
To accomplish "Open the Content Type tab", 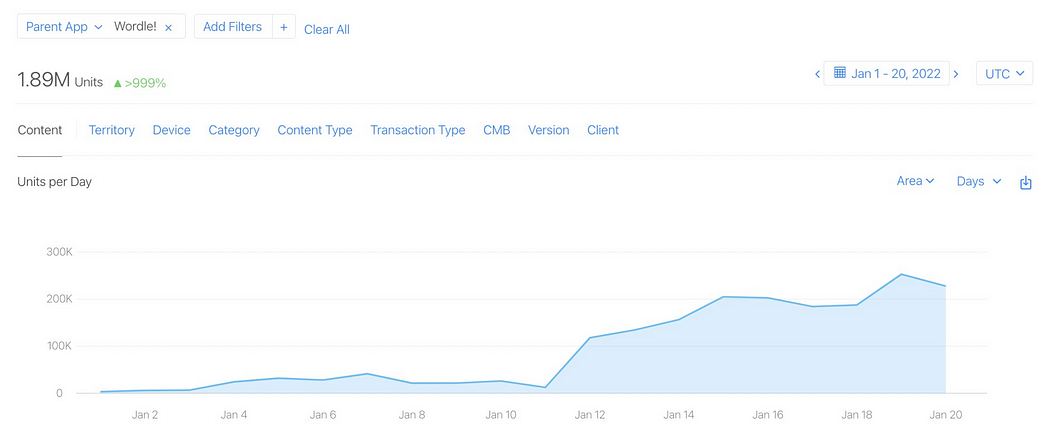I will [315, 130].
